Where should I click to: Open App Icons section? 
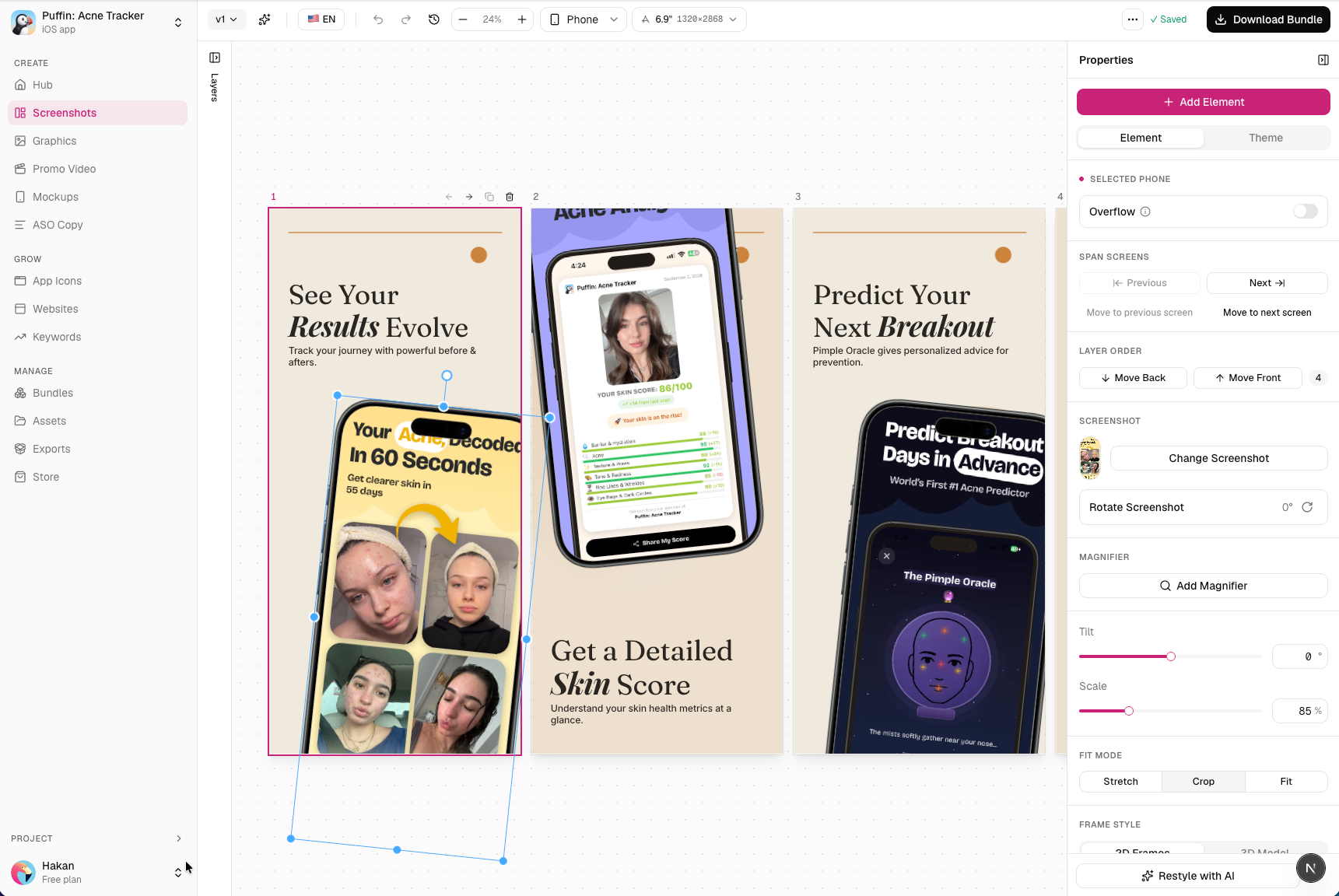(x=97, y=281)
